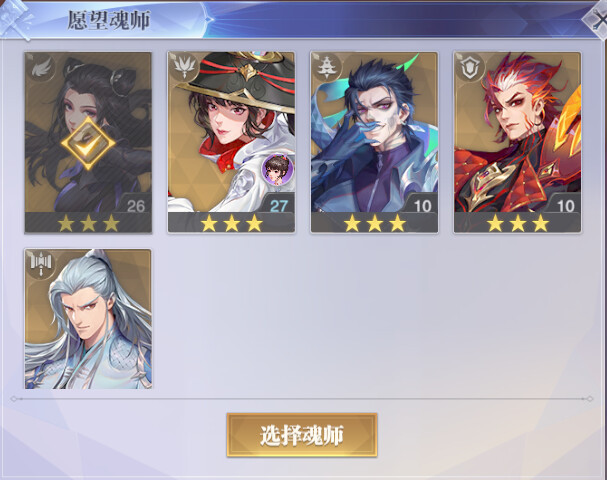Click the three stars under blue-haired card

[374, 223]
